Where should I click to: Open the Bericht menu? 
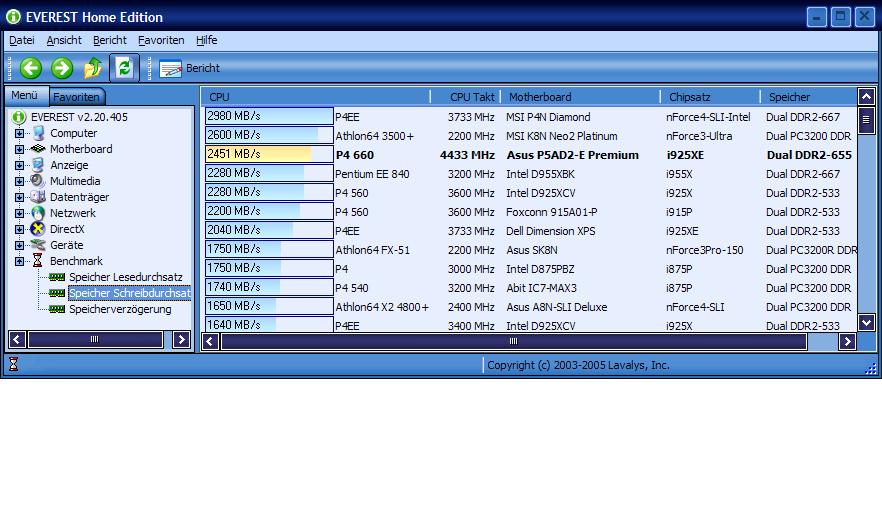pos(110,40)
